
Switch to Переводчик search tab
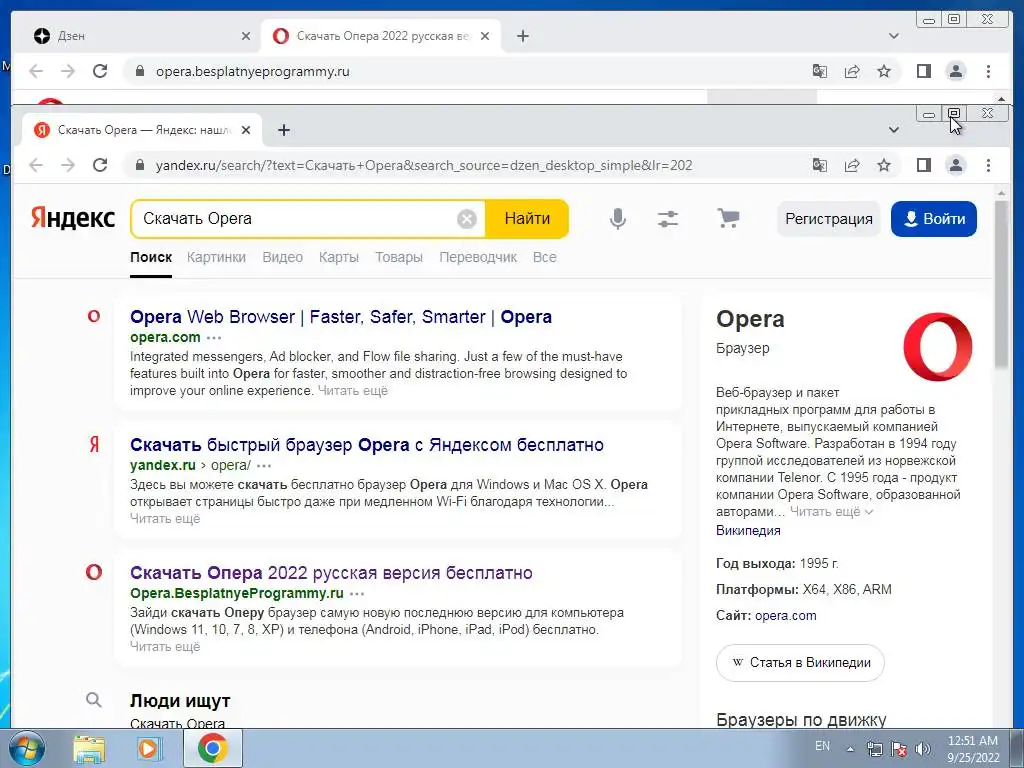click(x=478, y=257)
